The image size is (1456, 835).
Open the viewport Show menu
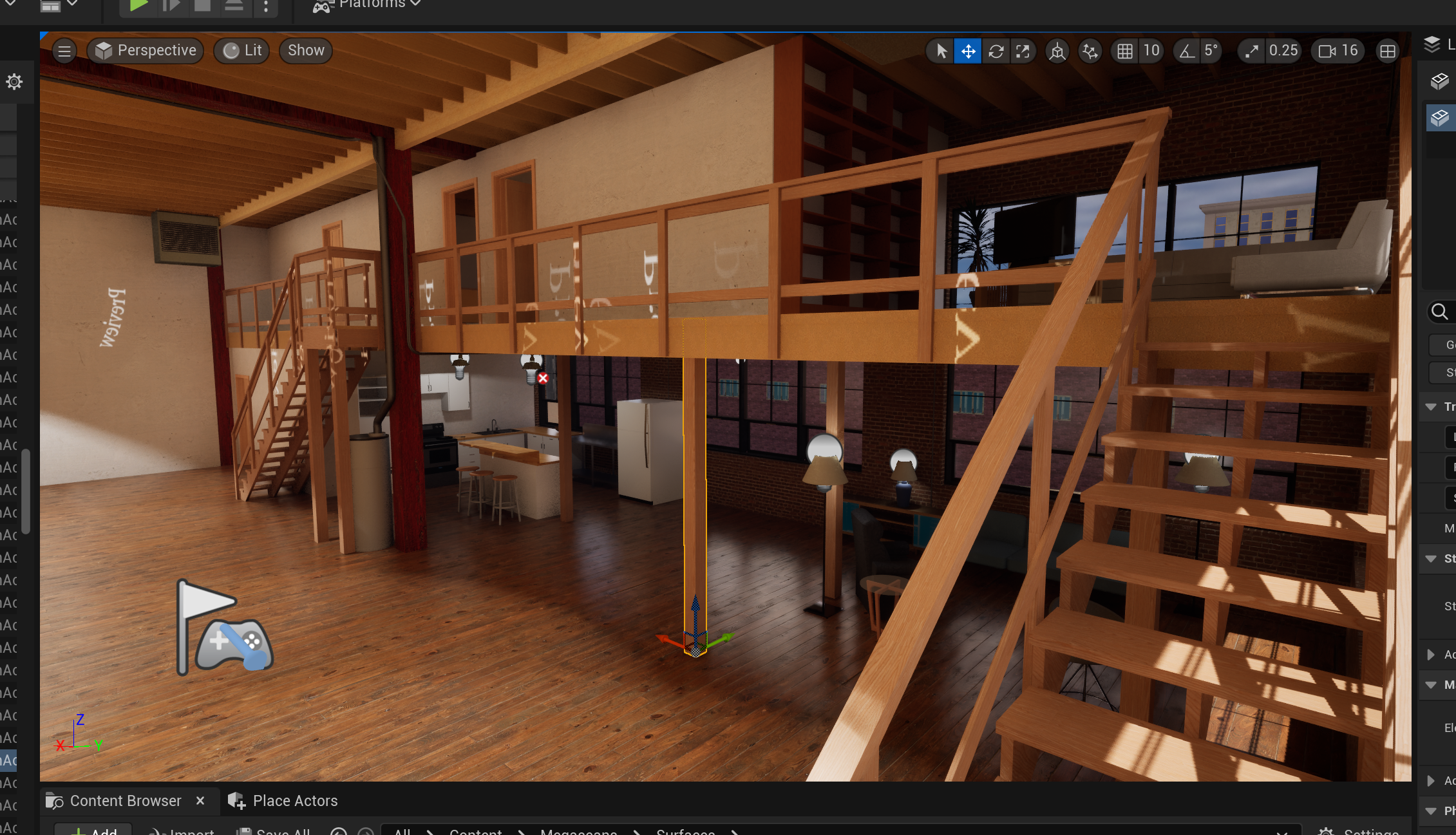tap(306, 50)
